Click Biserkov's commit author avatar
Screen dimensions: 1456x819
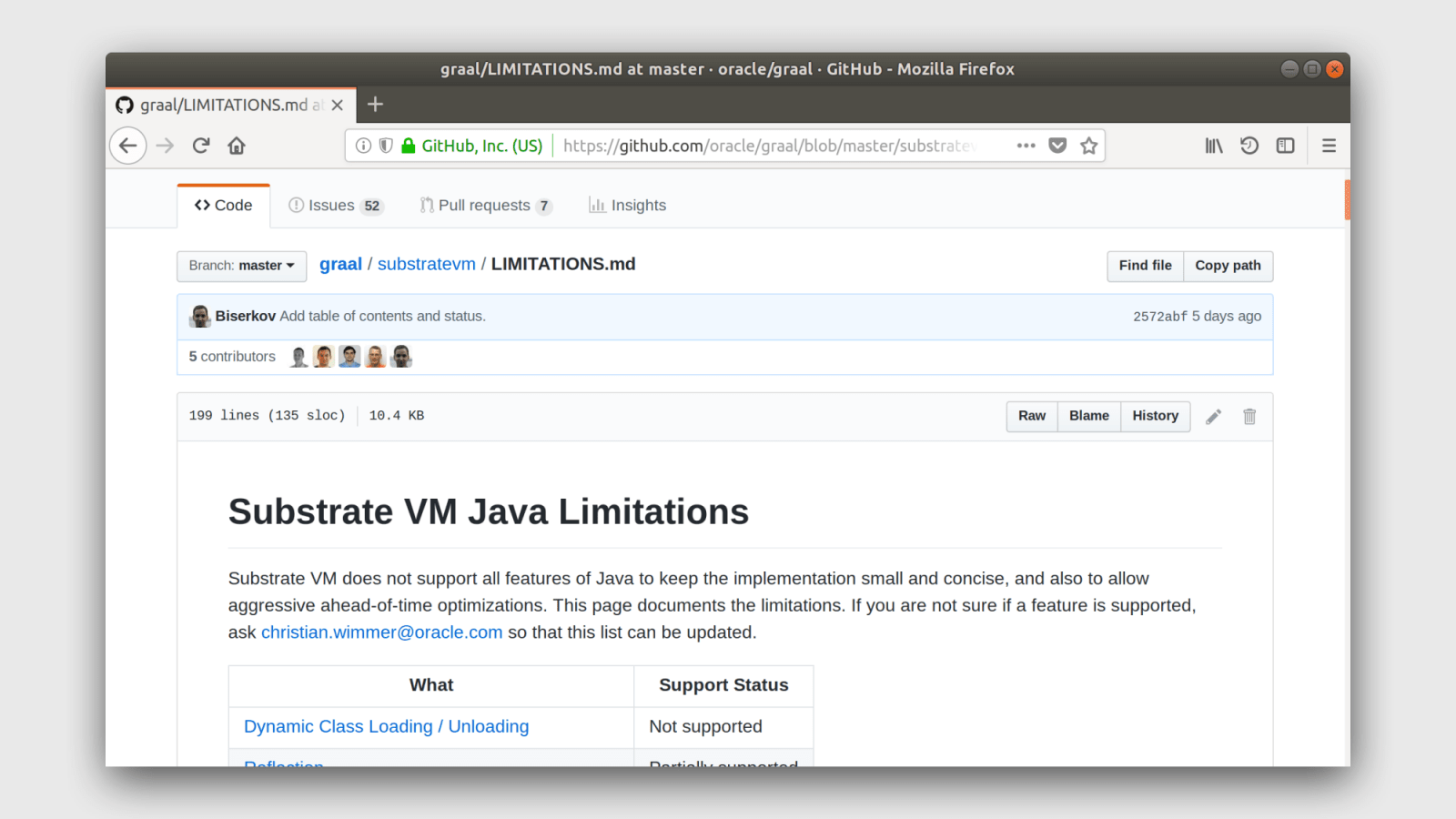tap(200, 317)
